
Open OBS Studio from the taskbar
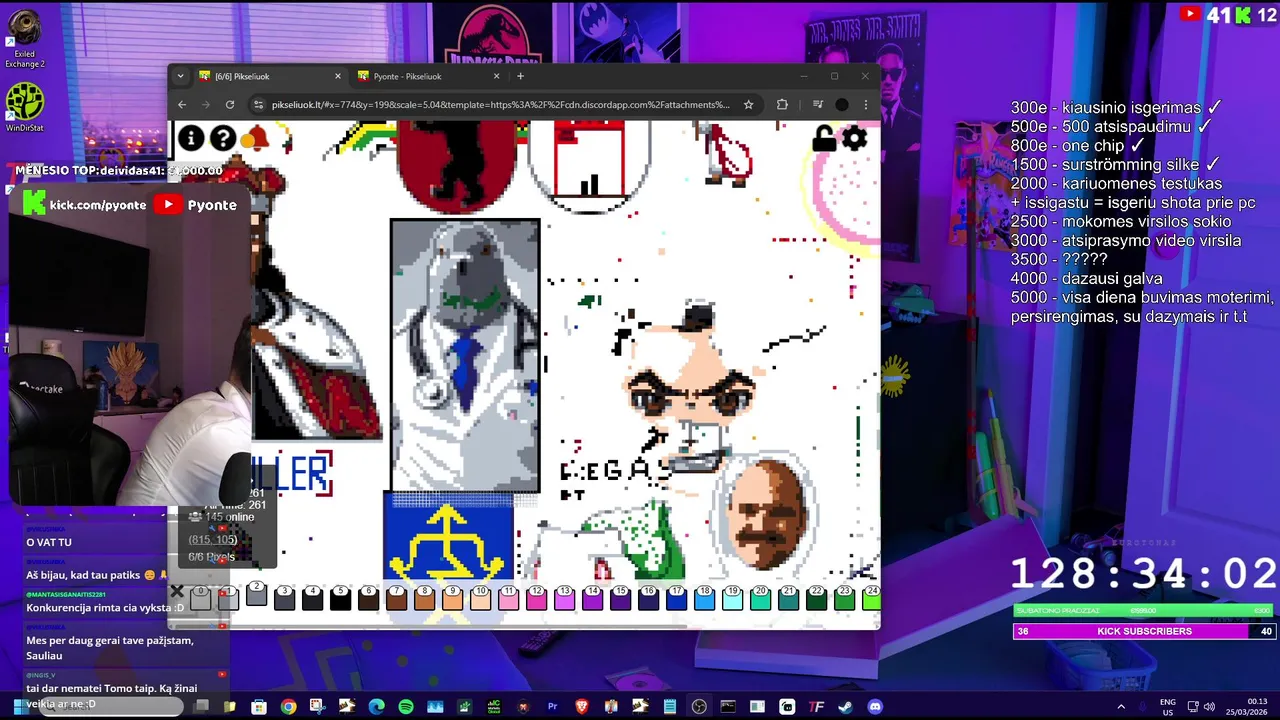699,707
